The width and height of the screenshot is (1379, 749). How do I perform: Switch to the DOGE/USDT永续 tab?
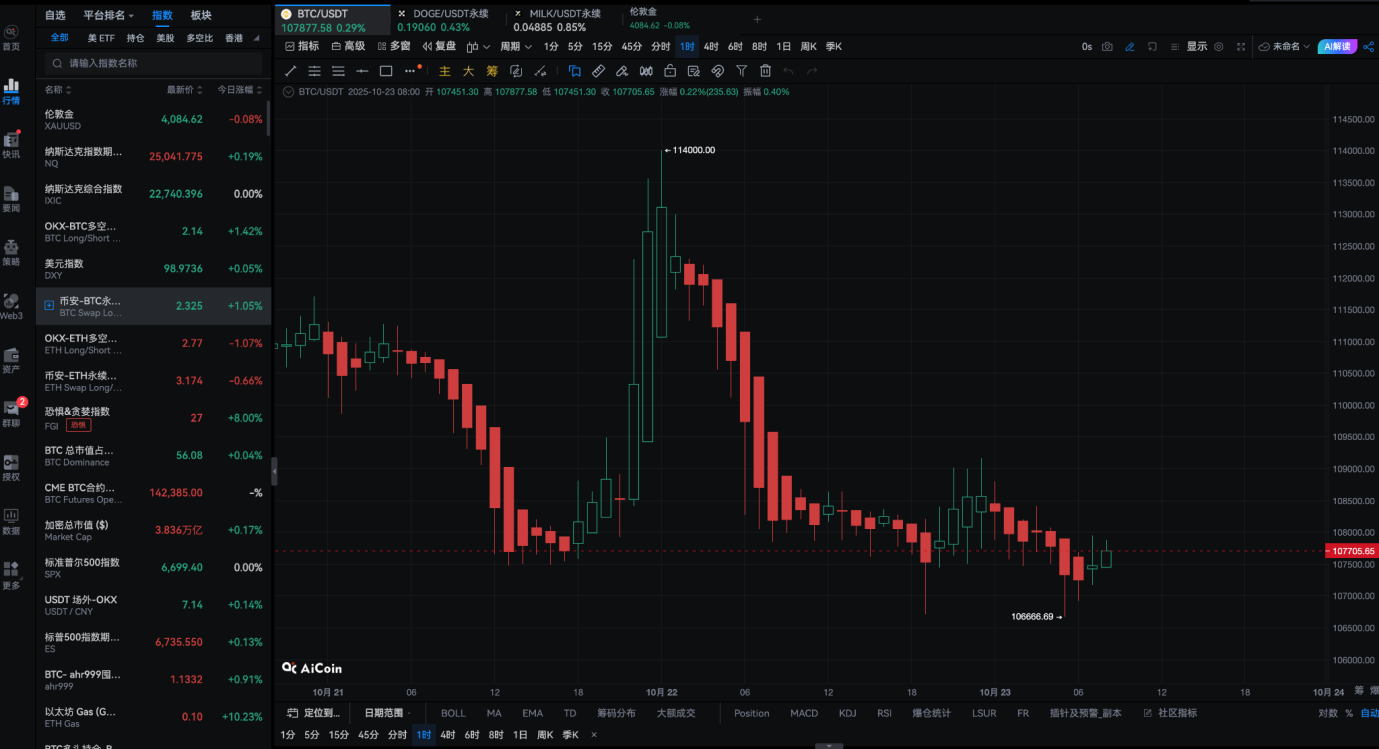click(x=449, y=14)
